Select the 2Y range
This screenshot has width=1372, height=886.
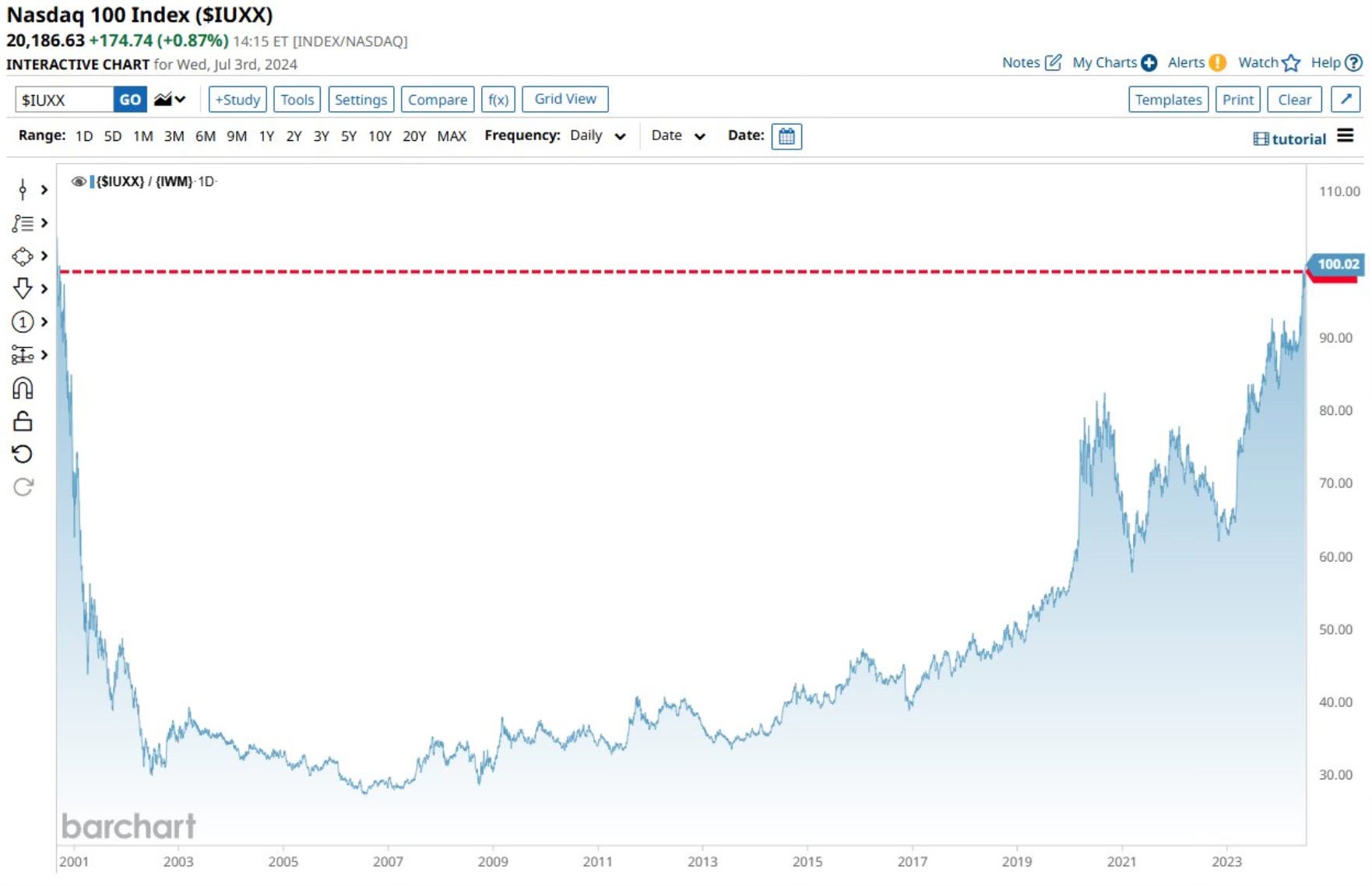pyautogui.click(x=294, y=136)
